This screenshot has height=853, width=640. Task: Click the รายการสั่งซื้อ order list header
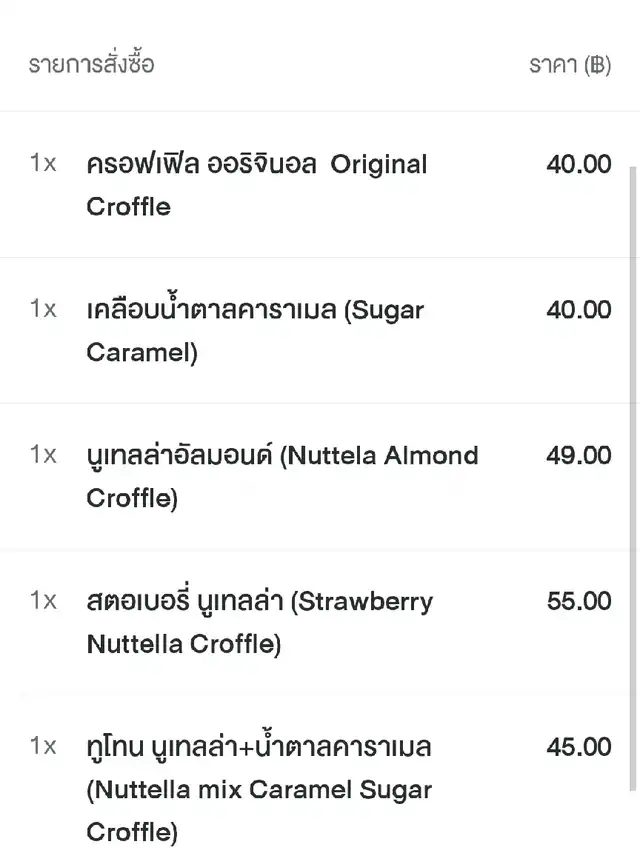click(91, 66)
